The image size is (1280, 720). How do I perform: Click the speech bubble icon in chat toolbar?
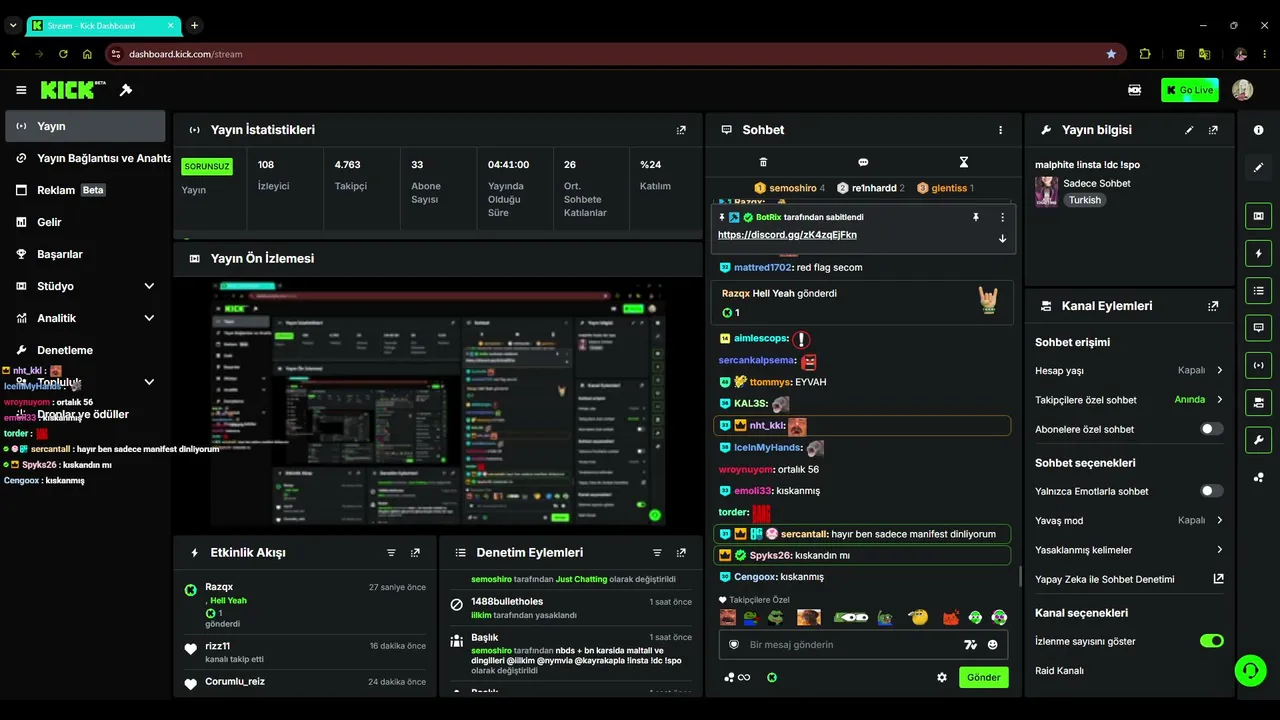(863, 162)
